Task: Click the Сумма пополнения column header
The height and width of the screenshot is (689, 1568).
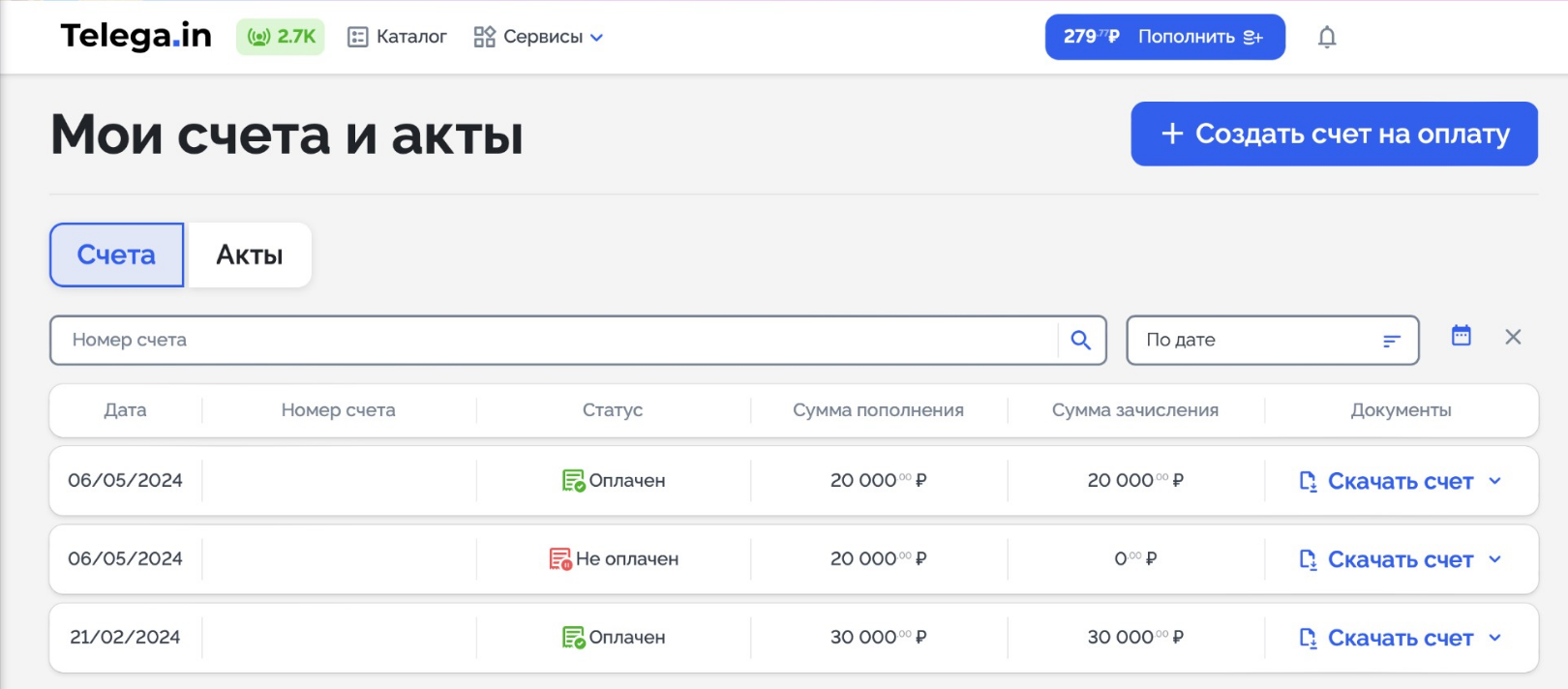Action: pyautogui.click(x=879, y=410)
